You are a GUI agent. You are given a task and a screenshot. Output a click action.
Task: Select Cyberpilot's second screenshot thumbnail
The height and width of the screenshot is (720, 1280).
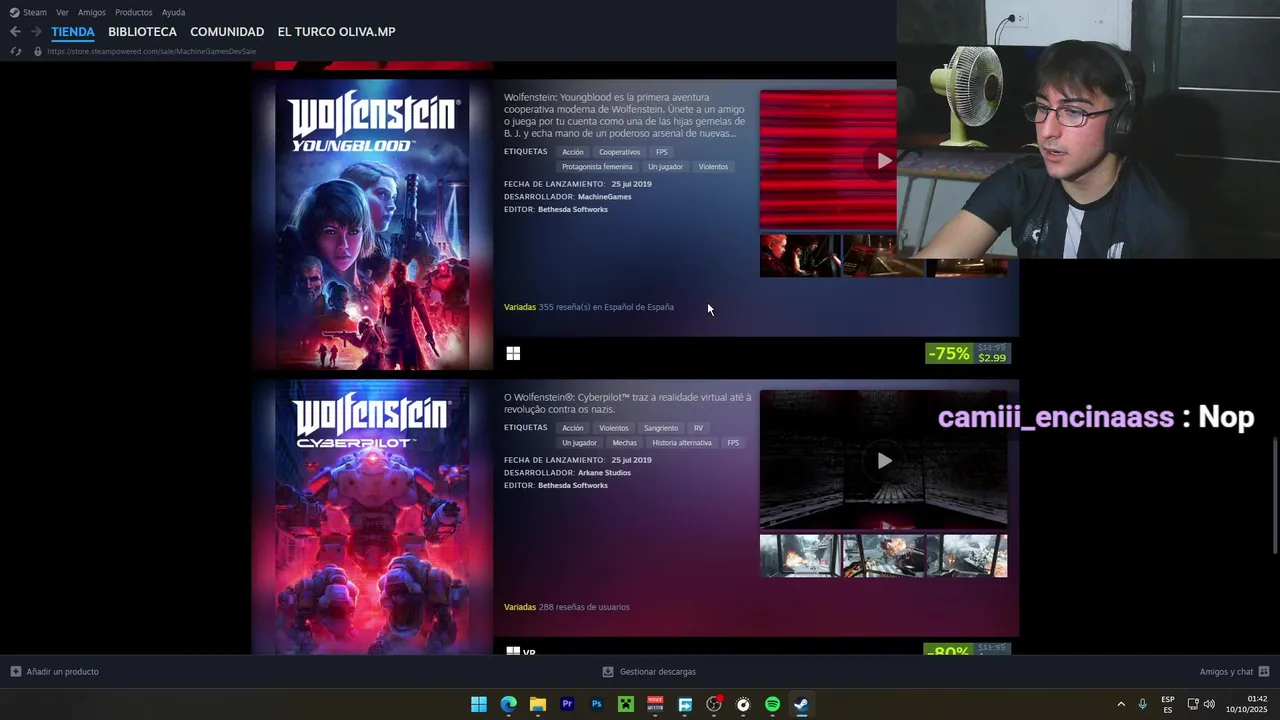coord(884,556)
